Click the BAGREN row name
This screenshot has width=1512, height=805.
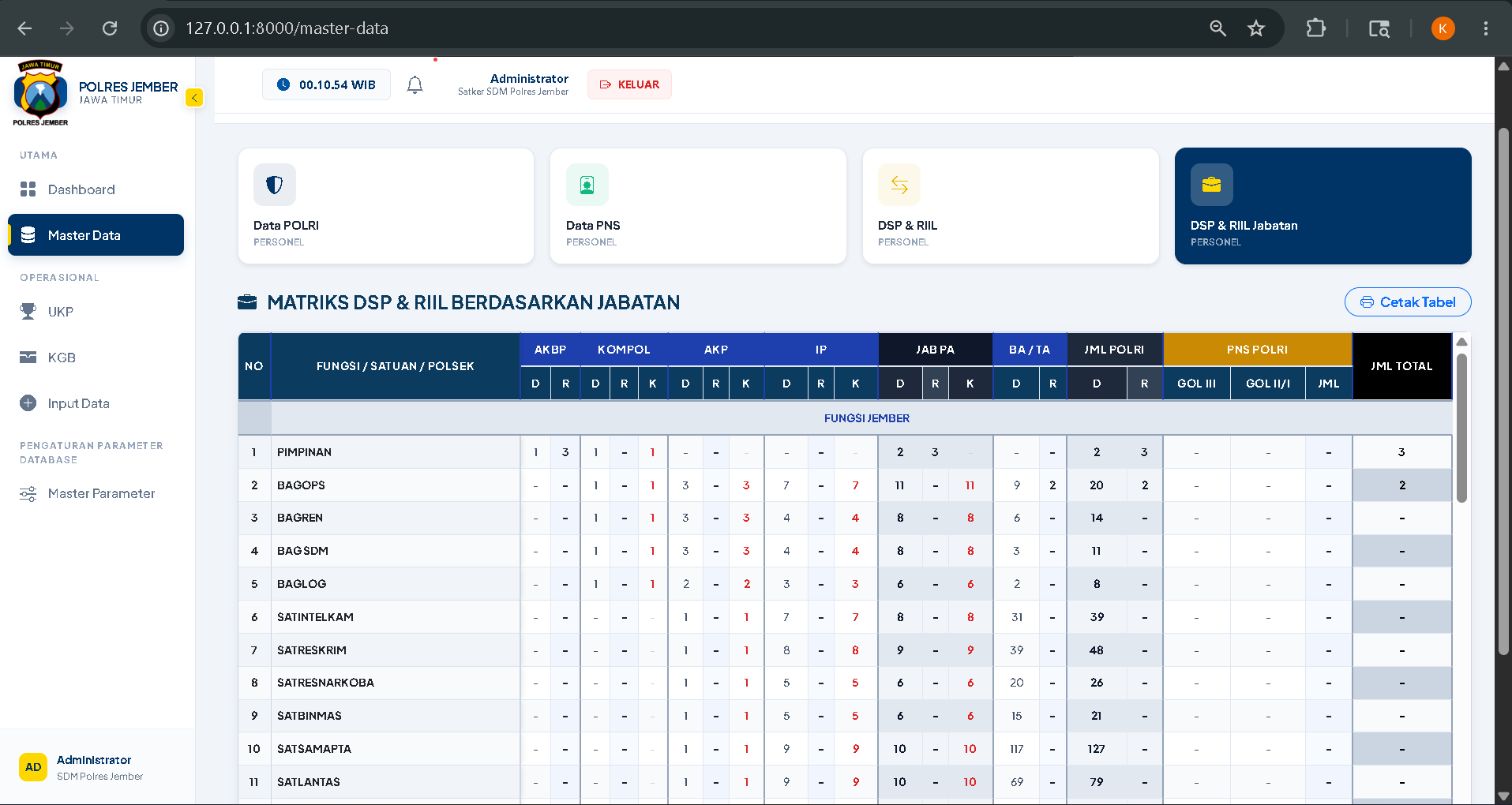tap(299, 518)
